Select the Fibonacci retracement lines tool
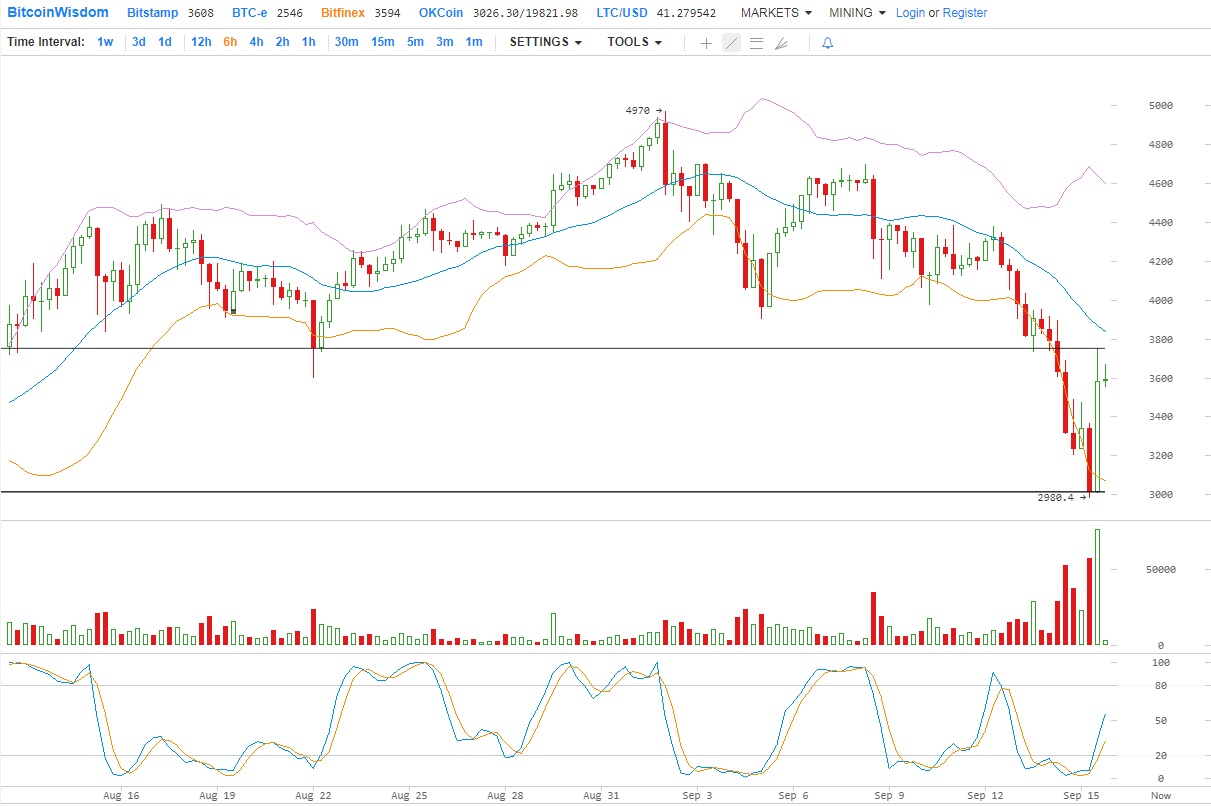The width and height of the screenshot is (1211, 806). point(756,43)
